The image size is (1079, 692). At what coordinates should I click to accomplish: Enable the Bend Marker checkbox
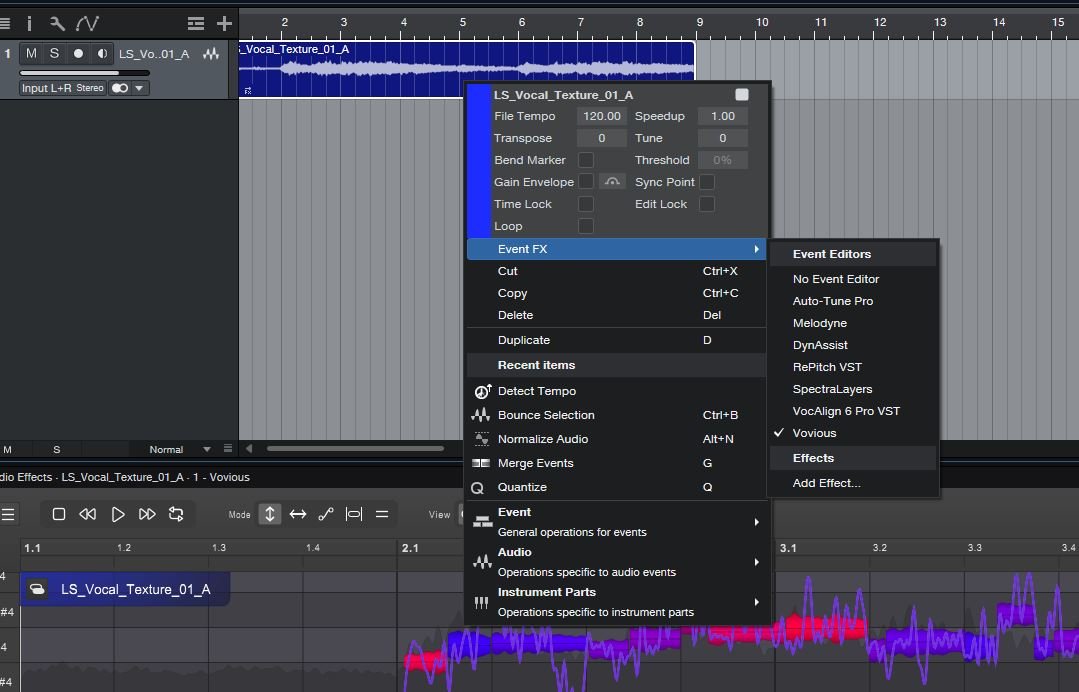point(586,160)
